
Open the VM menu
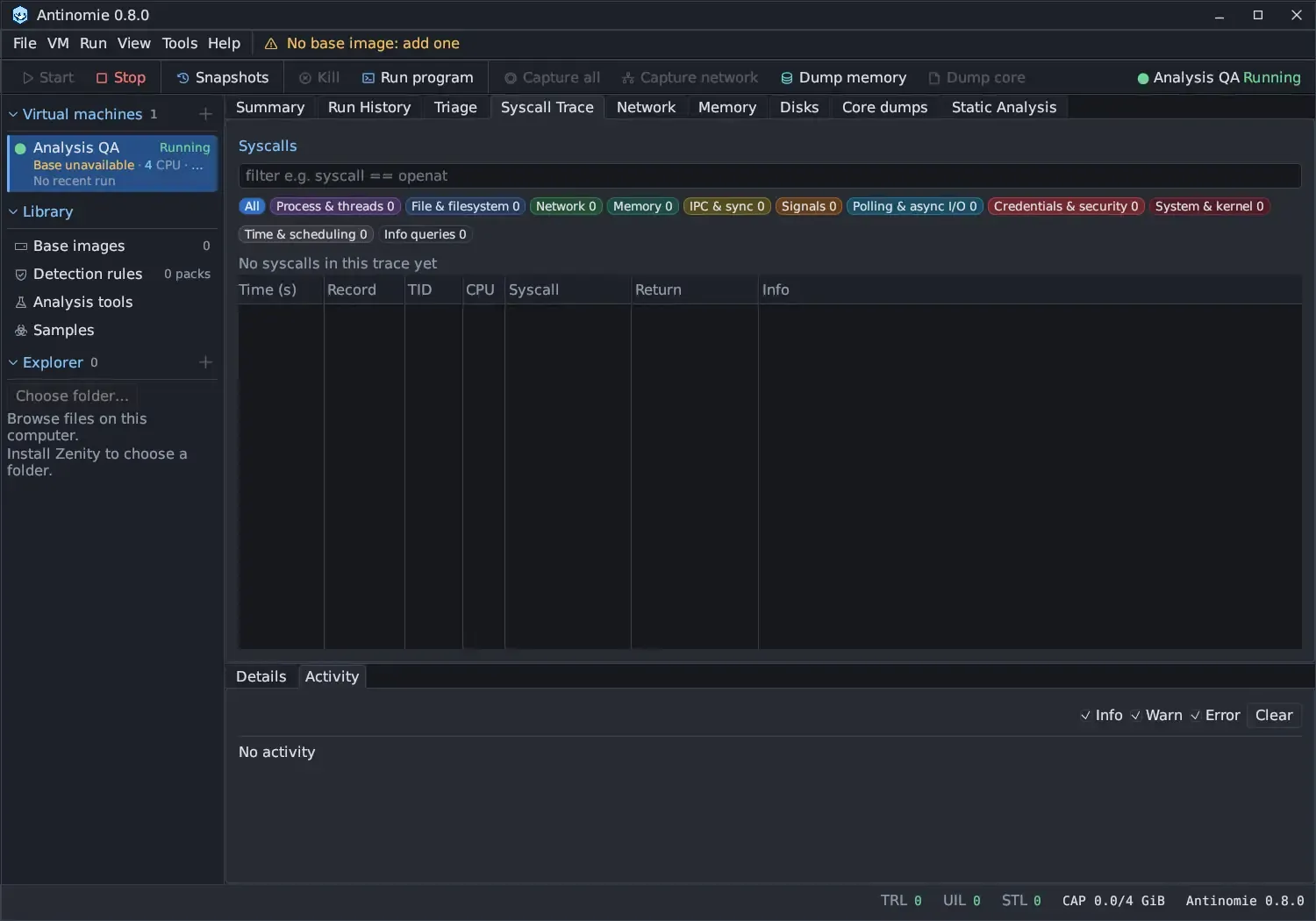58,43
